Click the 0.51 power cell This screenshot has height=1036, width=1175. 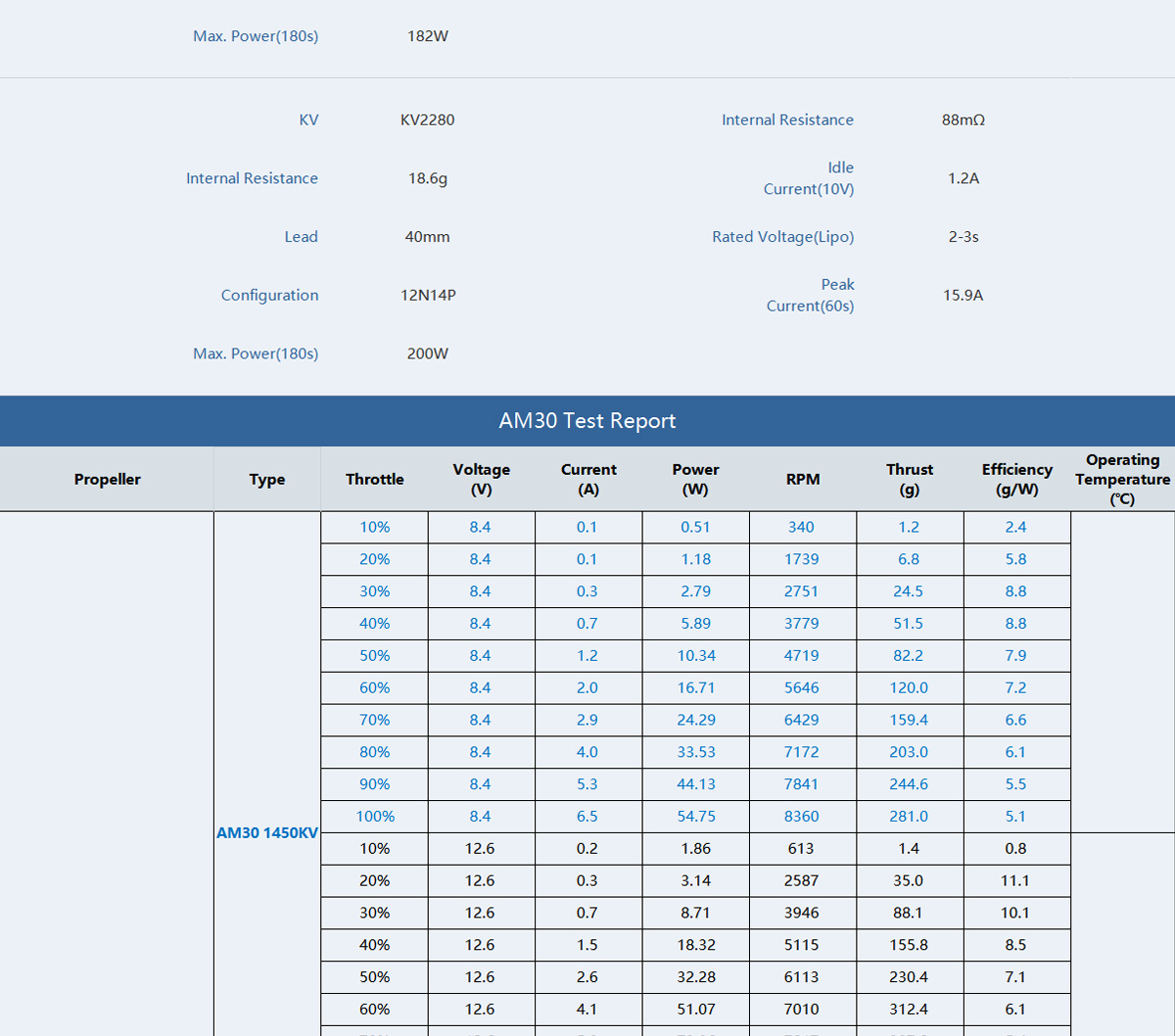coord(696,527)
